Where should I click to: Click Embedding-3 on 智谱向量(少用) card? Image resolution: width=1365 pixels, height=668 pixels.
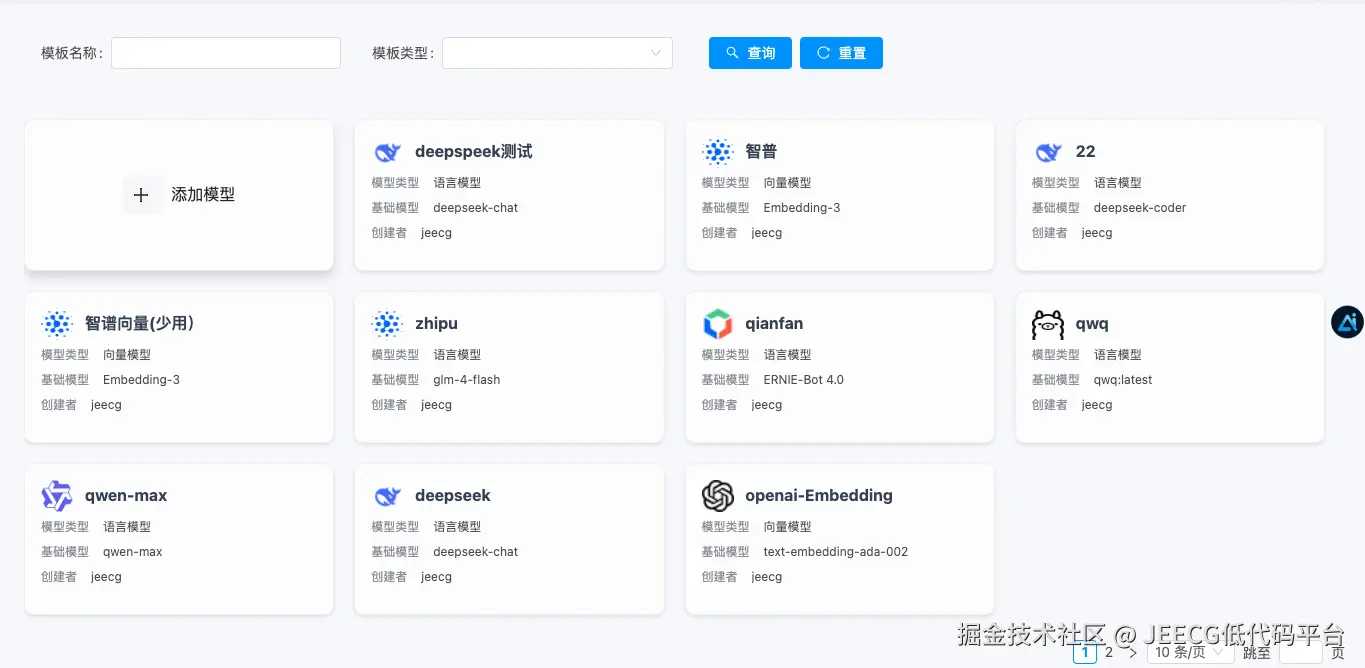[141, 380]
